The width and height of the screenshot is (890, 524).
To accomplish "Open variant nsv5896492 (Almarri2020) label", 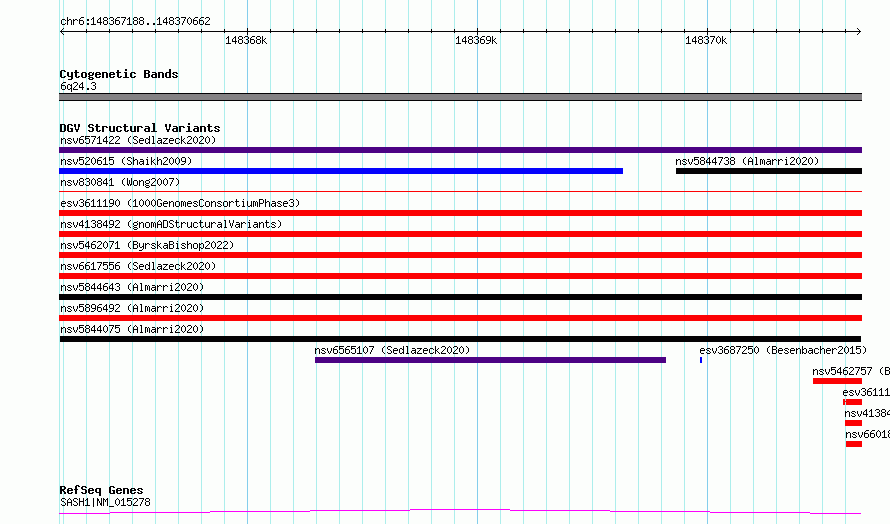I will [132, 308].
